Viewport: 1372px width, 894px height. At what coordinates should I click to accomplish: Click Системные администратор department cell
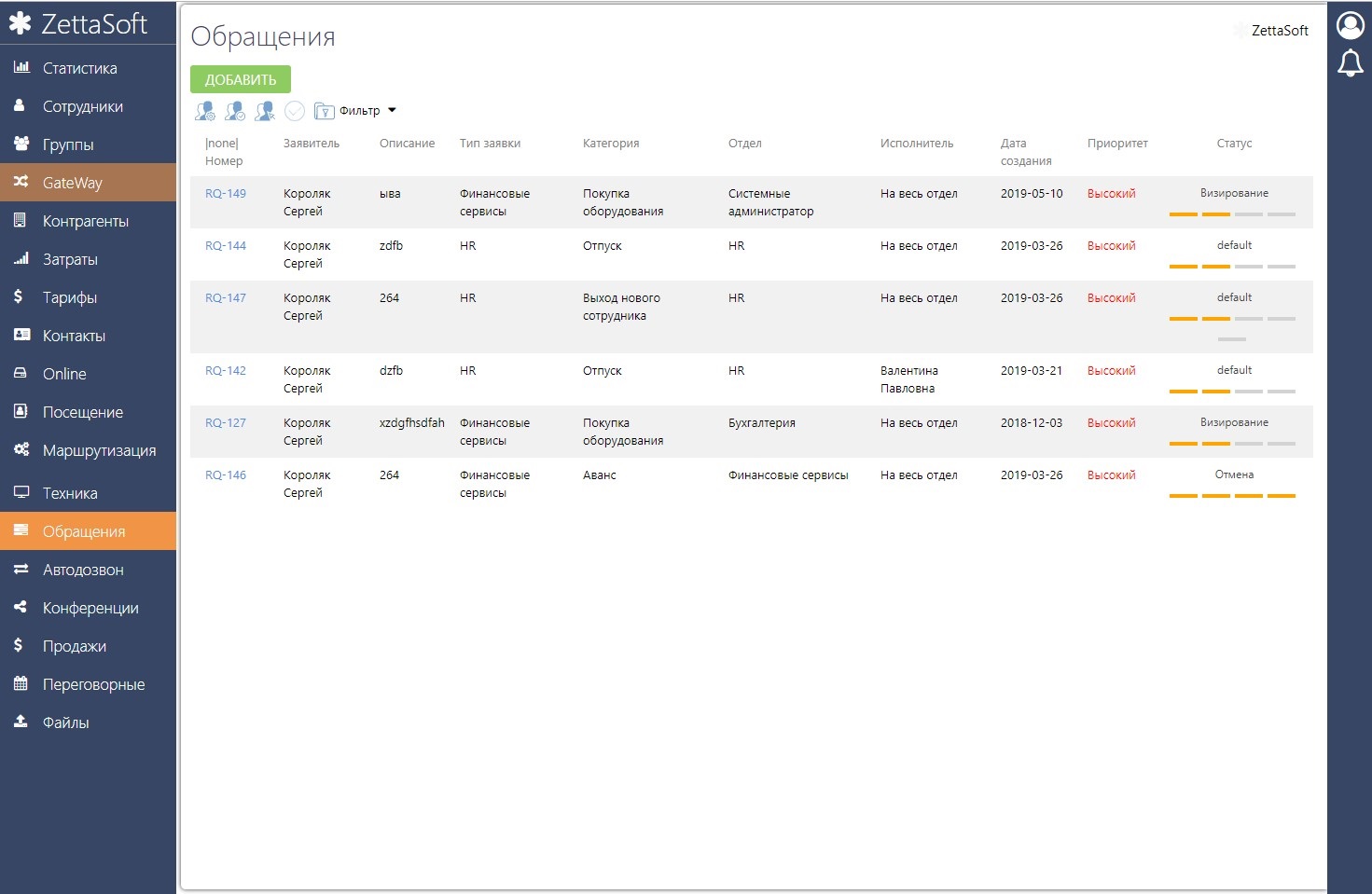tap(771, 202)
